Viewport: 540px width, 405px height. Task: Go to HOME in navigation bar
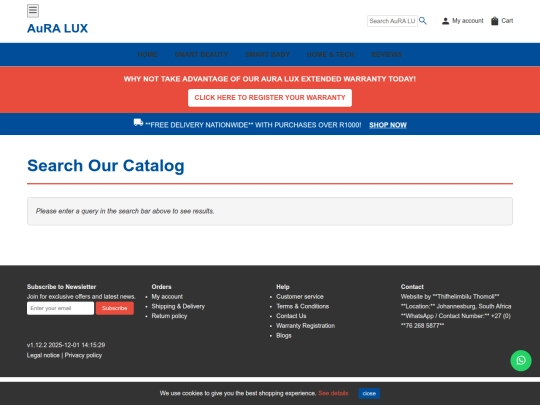(147, 55)
